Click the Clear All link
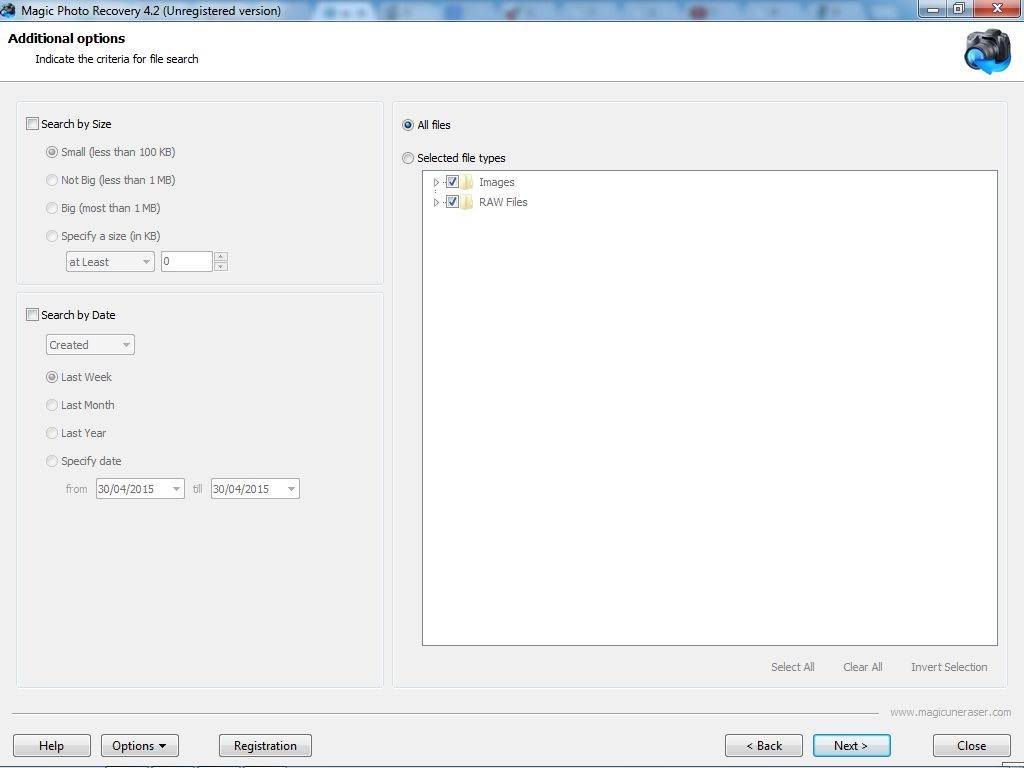 tap(863, 667)
